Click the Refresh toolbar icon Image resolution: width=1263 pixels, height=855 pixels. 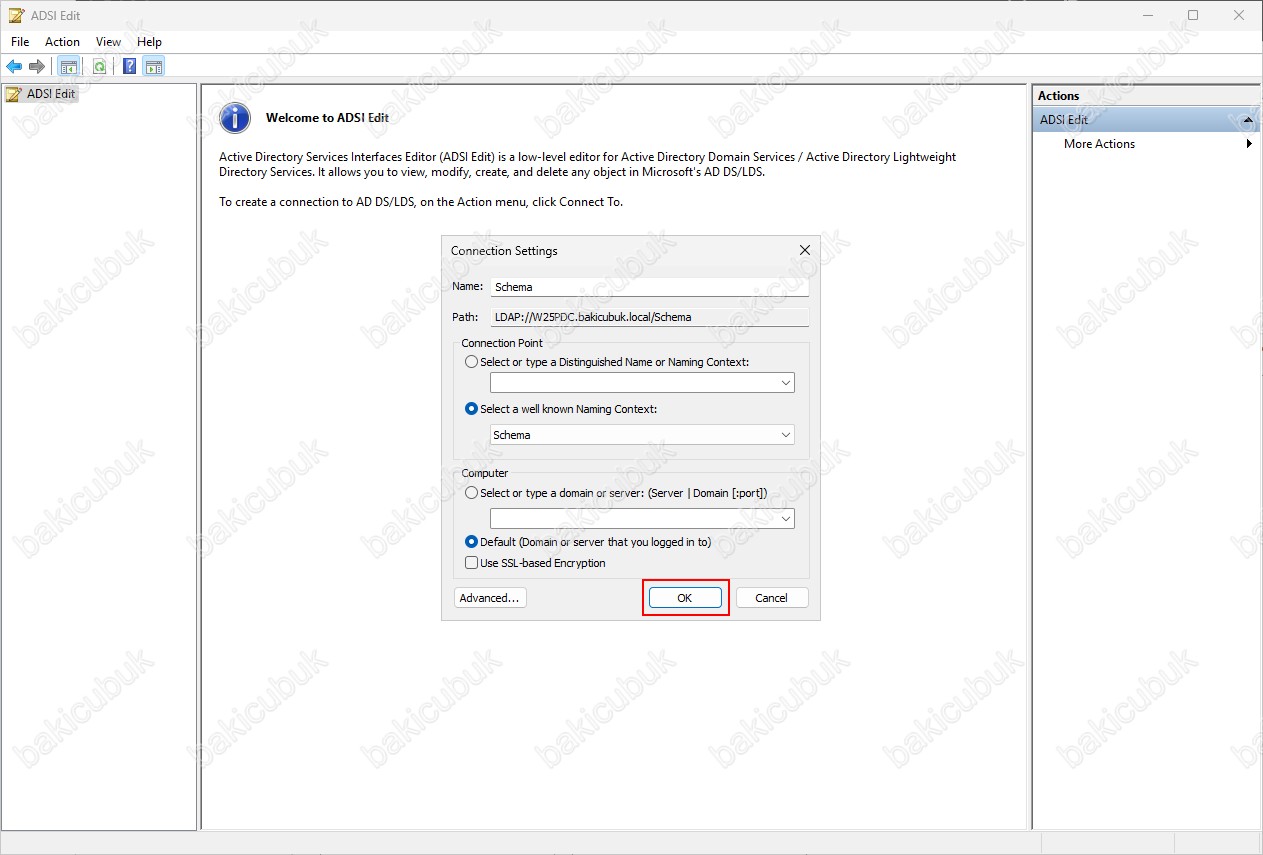pyautogui.click(x=99, y=67)
